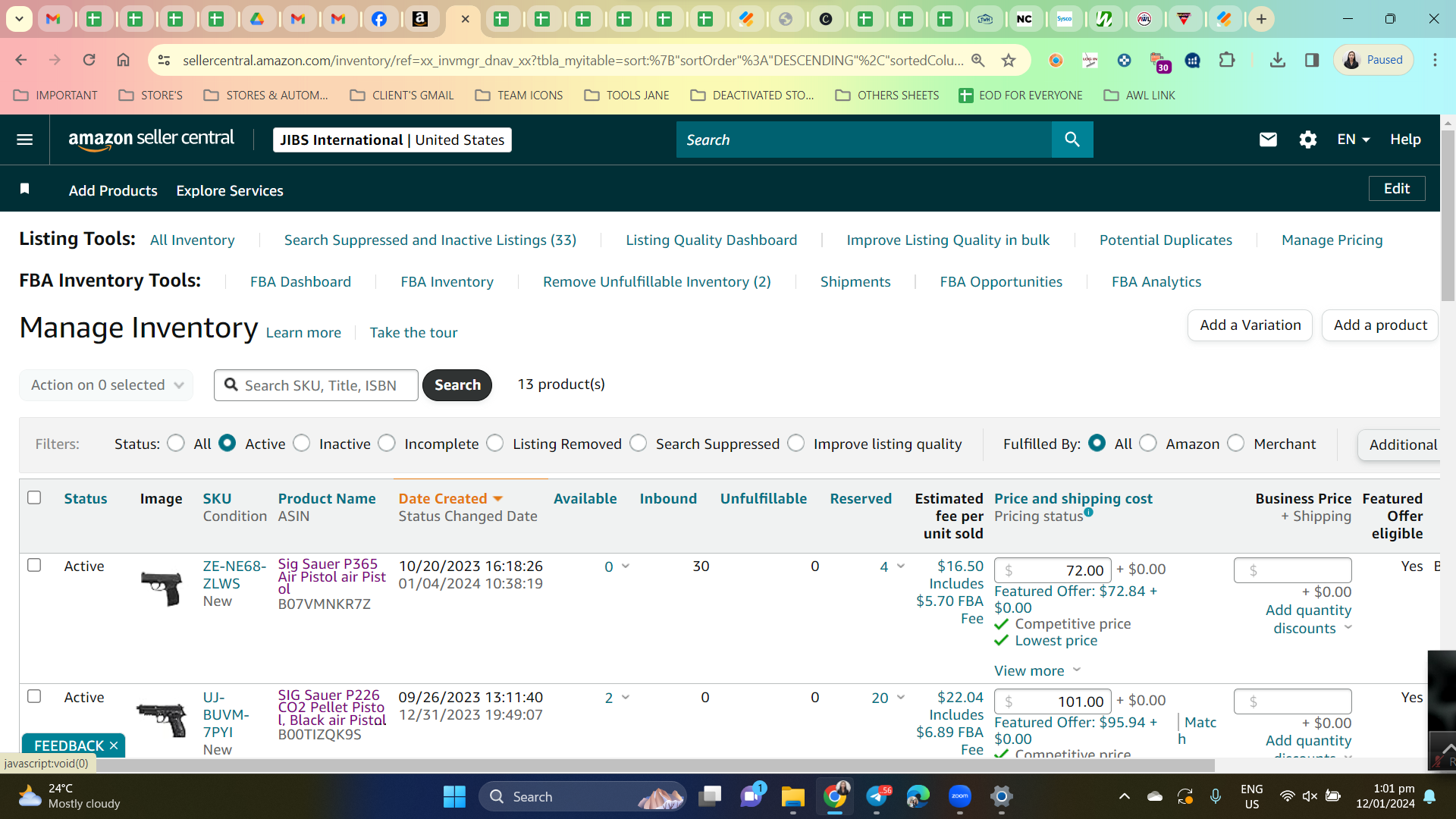1456x819 pixels.
Task: Open a new browser tab
Action: [1261, 19]
